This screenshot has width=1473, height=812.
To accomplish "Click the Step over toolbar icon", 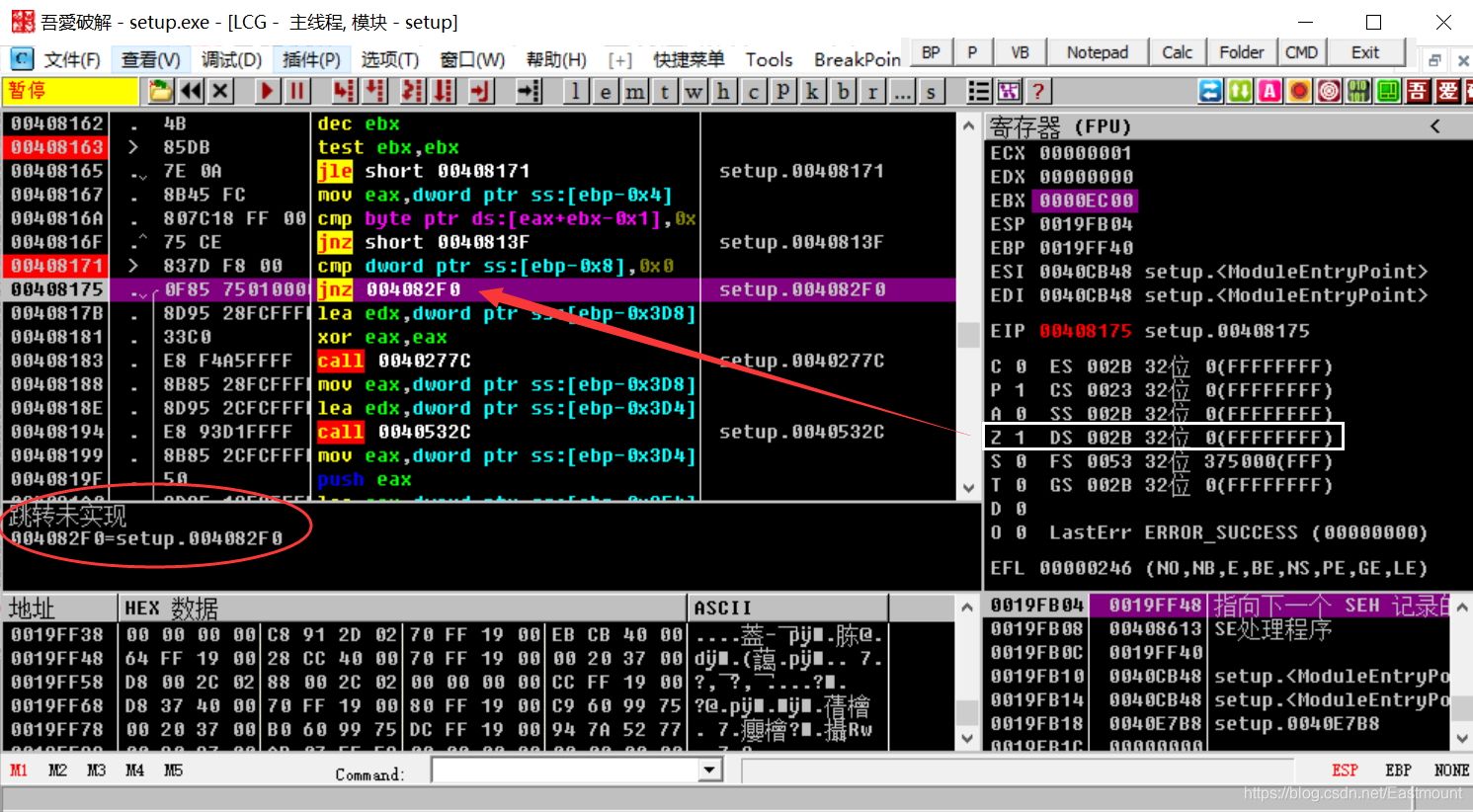I will point(374,92).
